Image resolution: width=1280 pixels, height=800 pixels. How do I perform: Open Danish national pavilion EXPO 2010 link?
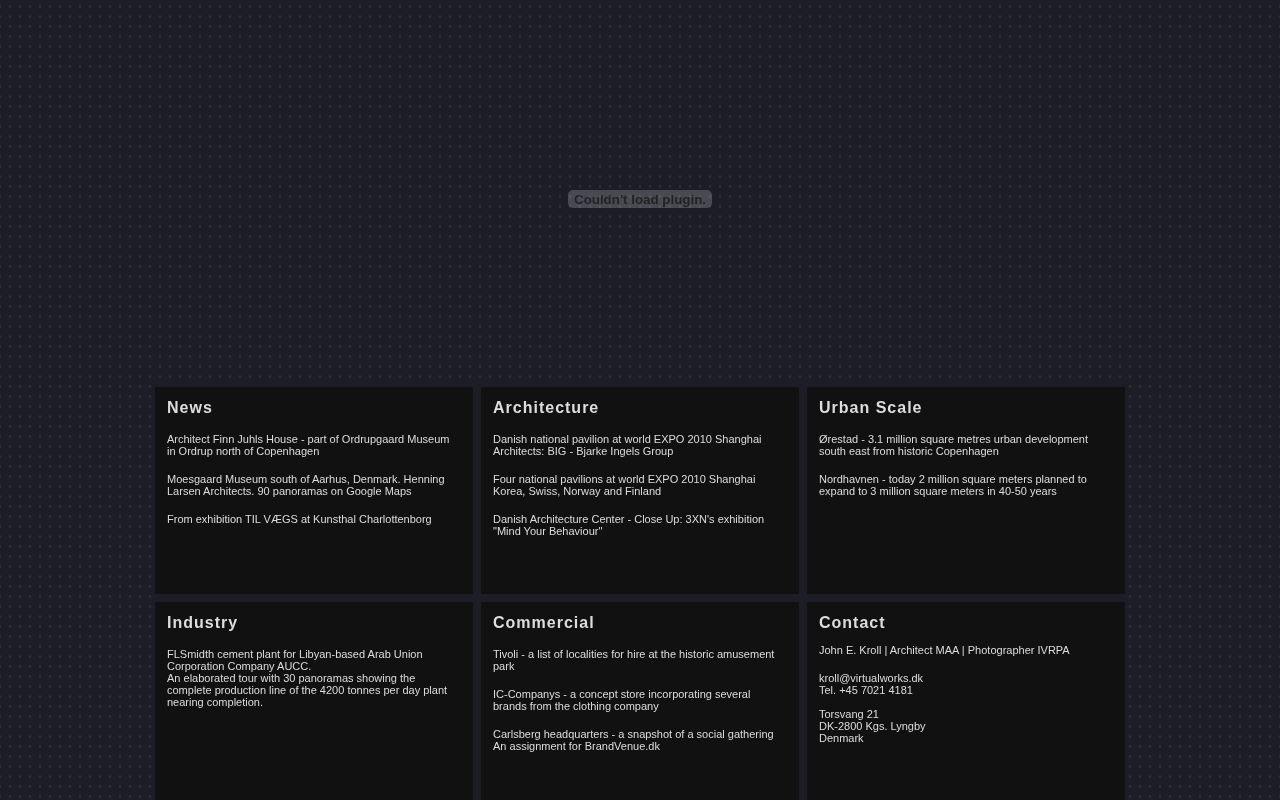[x=627, y=445]
